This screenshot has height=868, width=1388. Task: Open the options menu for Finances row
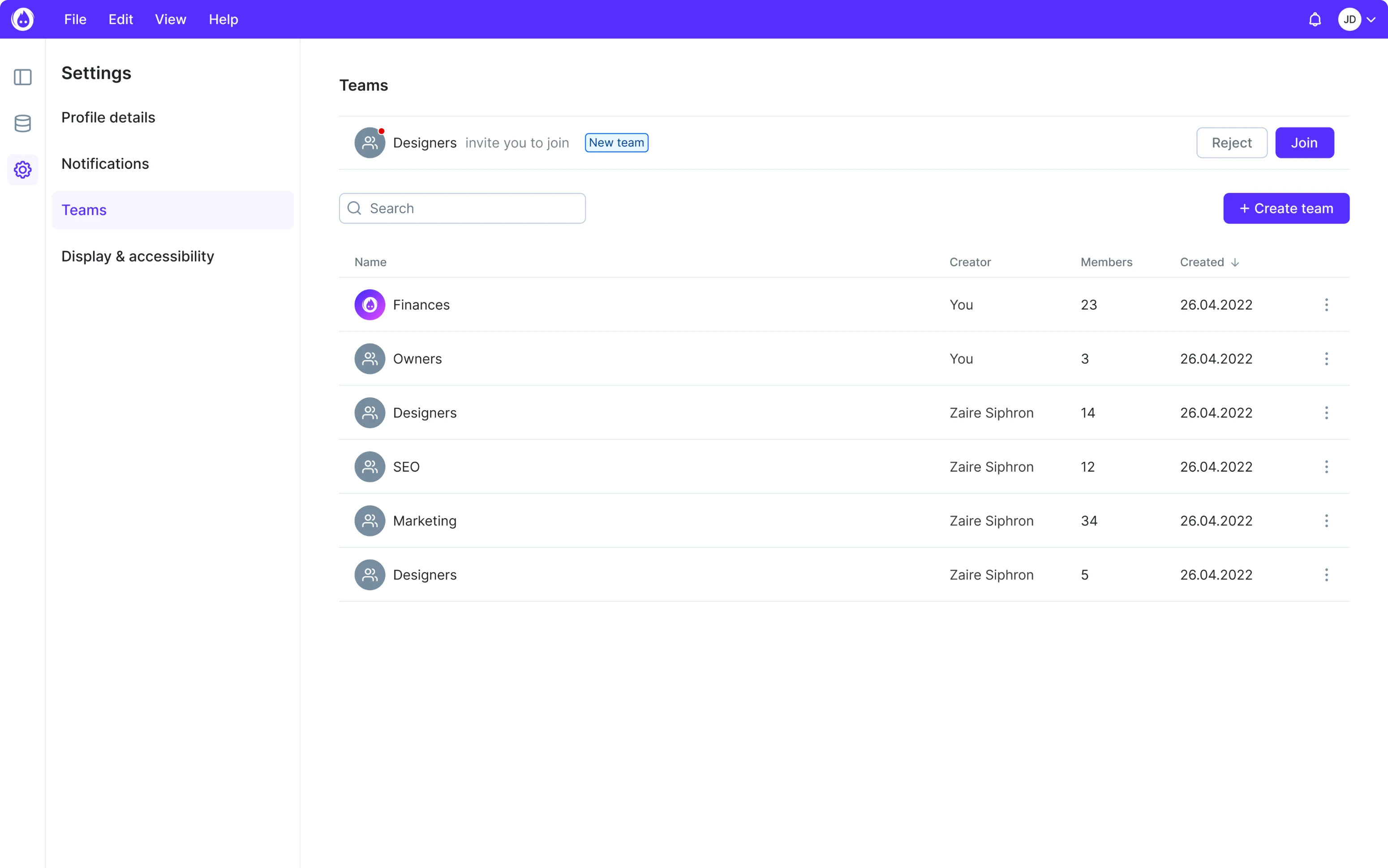(1327, 305)
